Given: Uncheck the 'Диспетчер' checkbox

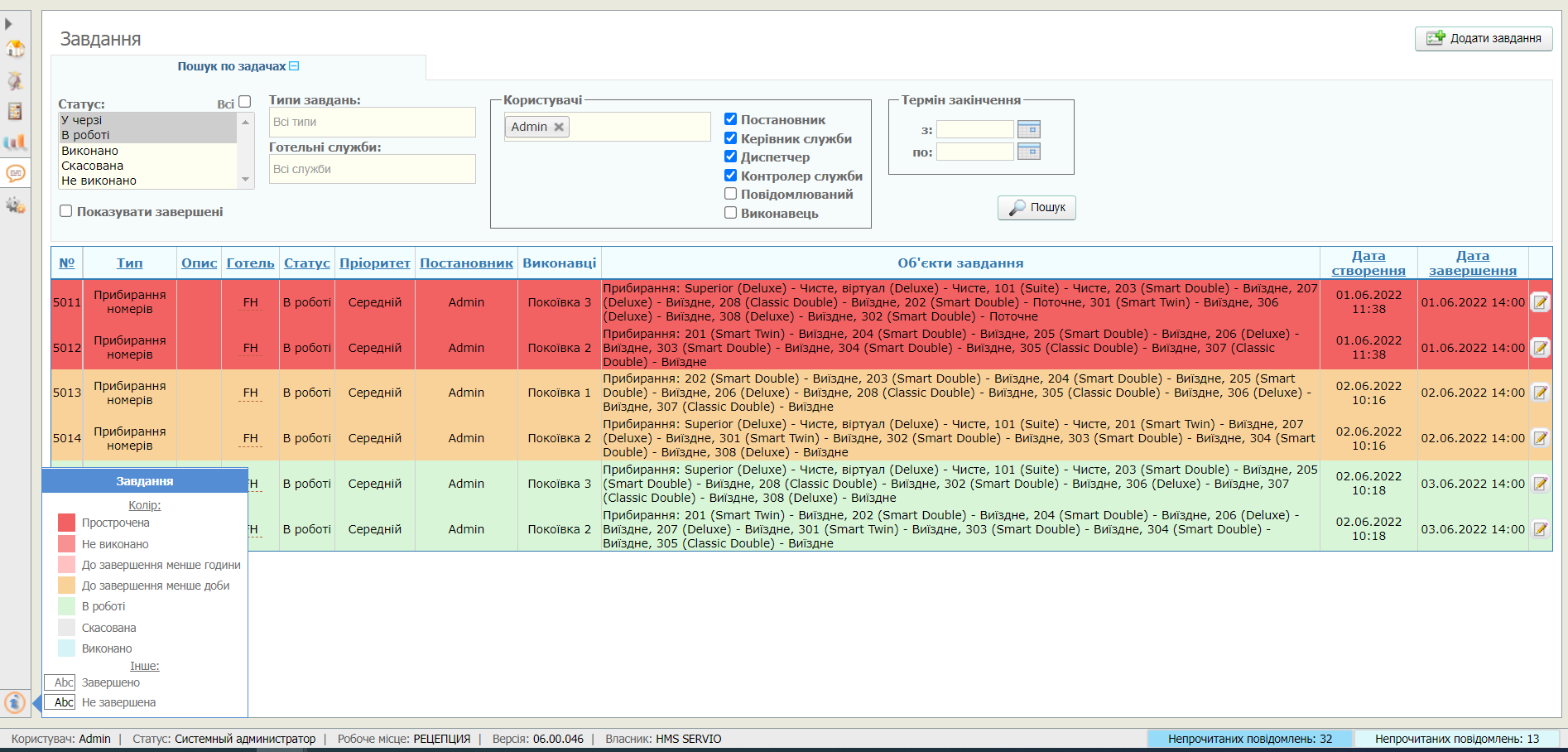Looking at the screenshot, I should (x=730, y=157).
